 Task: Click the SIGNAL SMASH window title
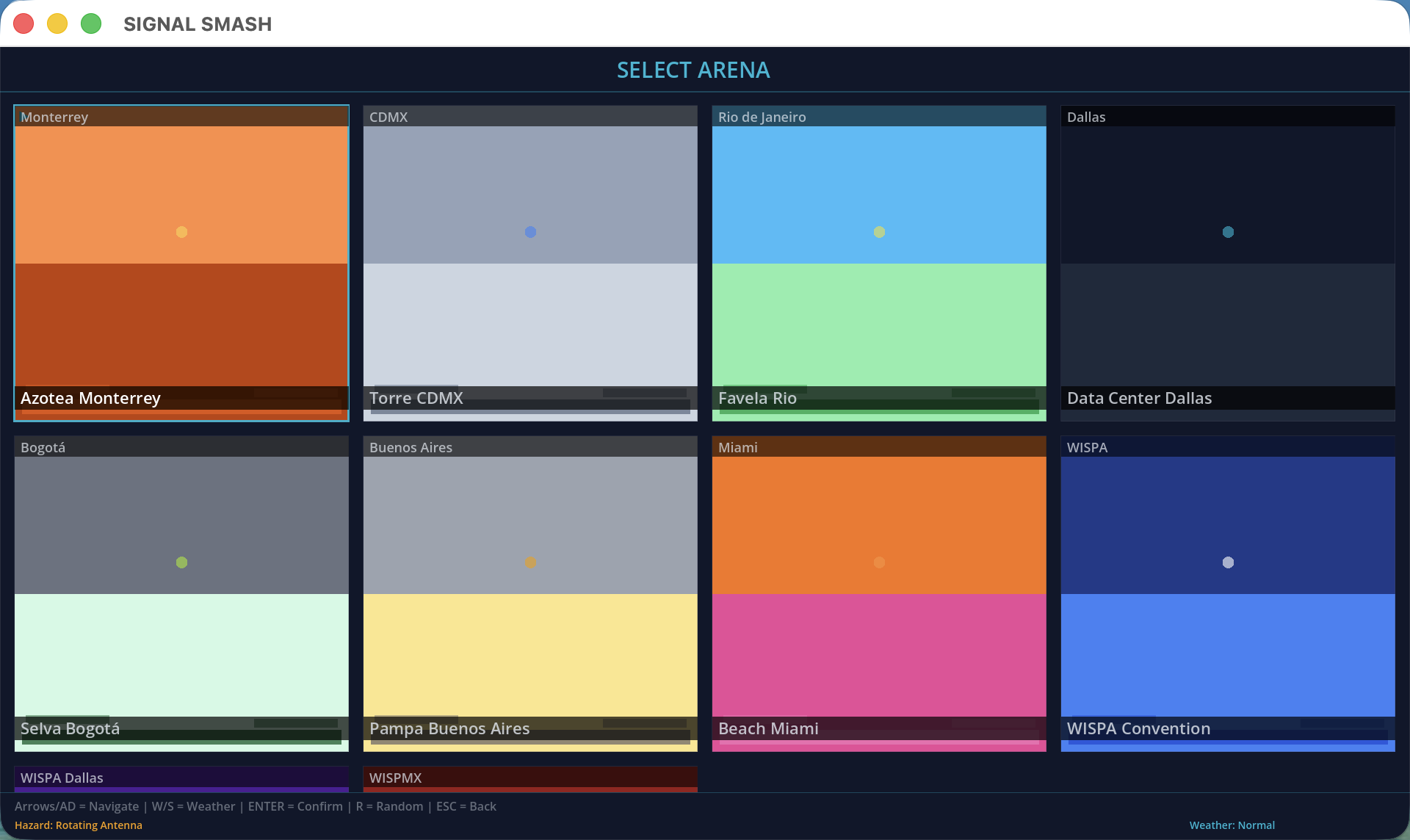198,24
